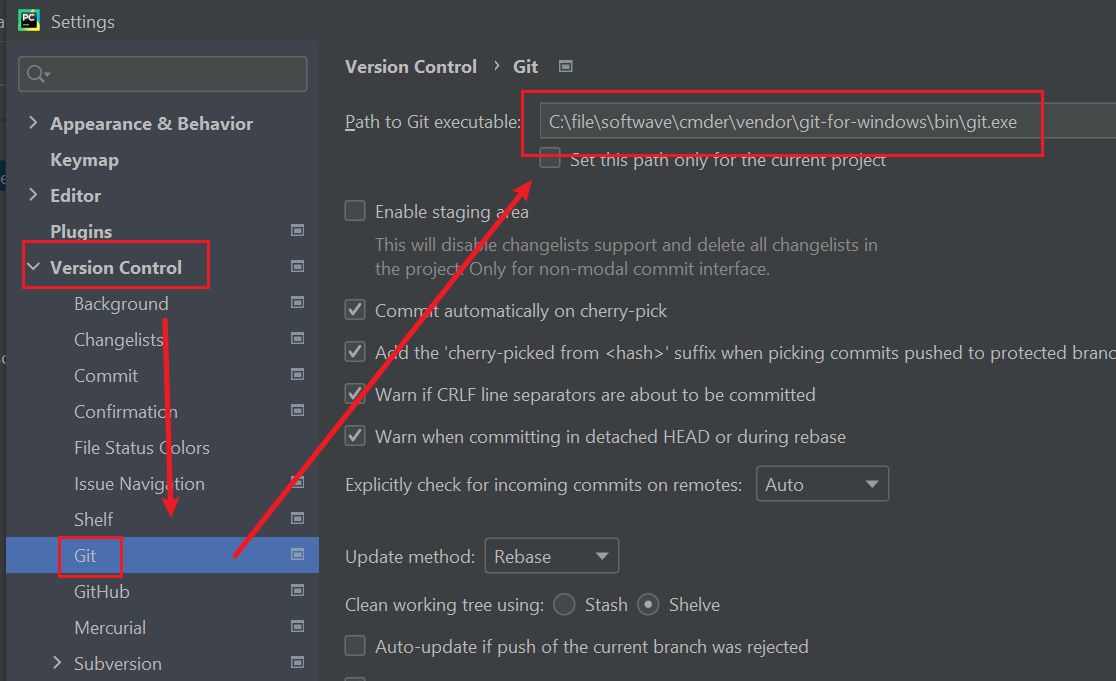Click the project-level icon on the Confirmation row
This screenshot has height=681, width=1116.
tap(298, 410)
